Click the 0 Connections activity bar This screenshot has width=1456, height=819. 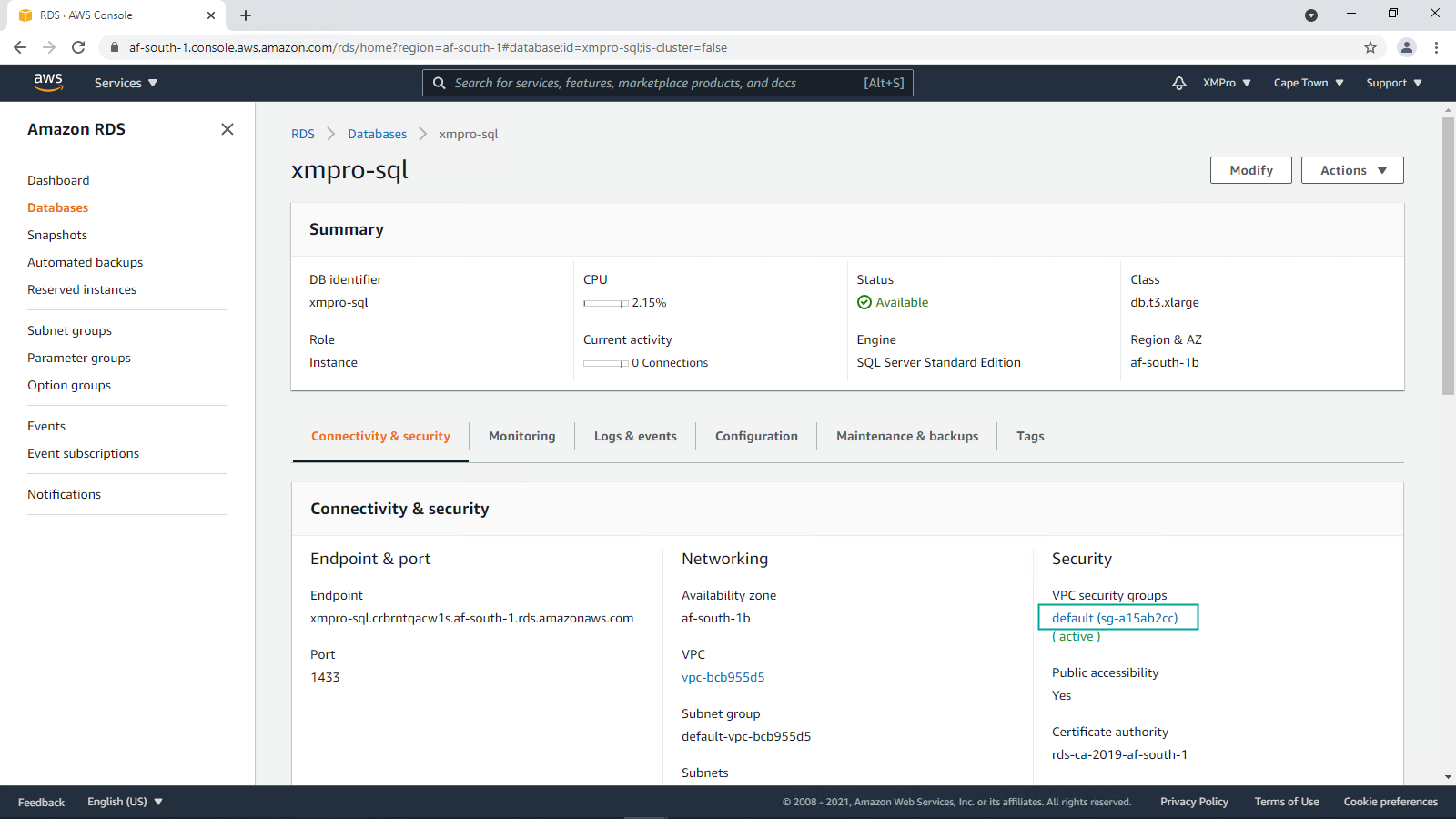pyautogui.click(x=606, y=363)
